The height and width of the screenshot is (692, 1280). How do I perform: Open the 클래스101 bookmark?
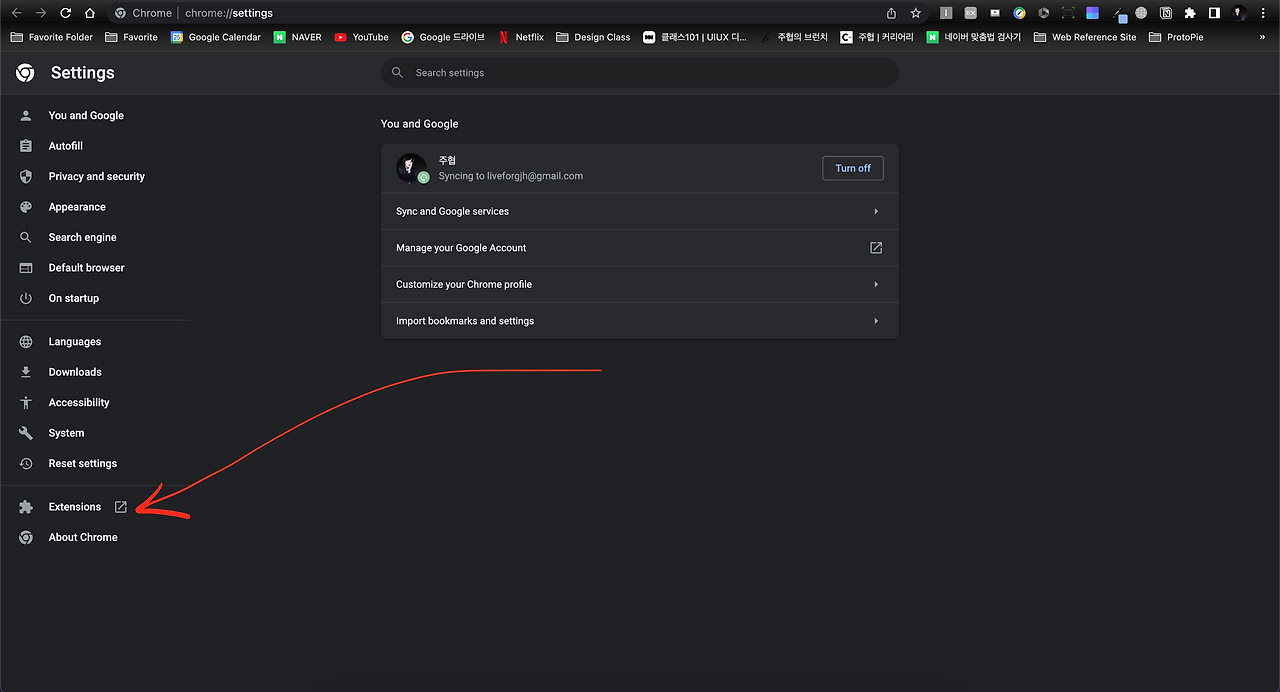coord(695,37)
